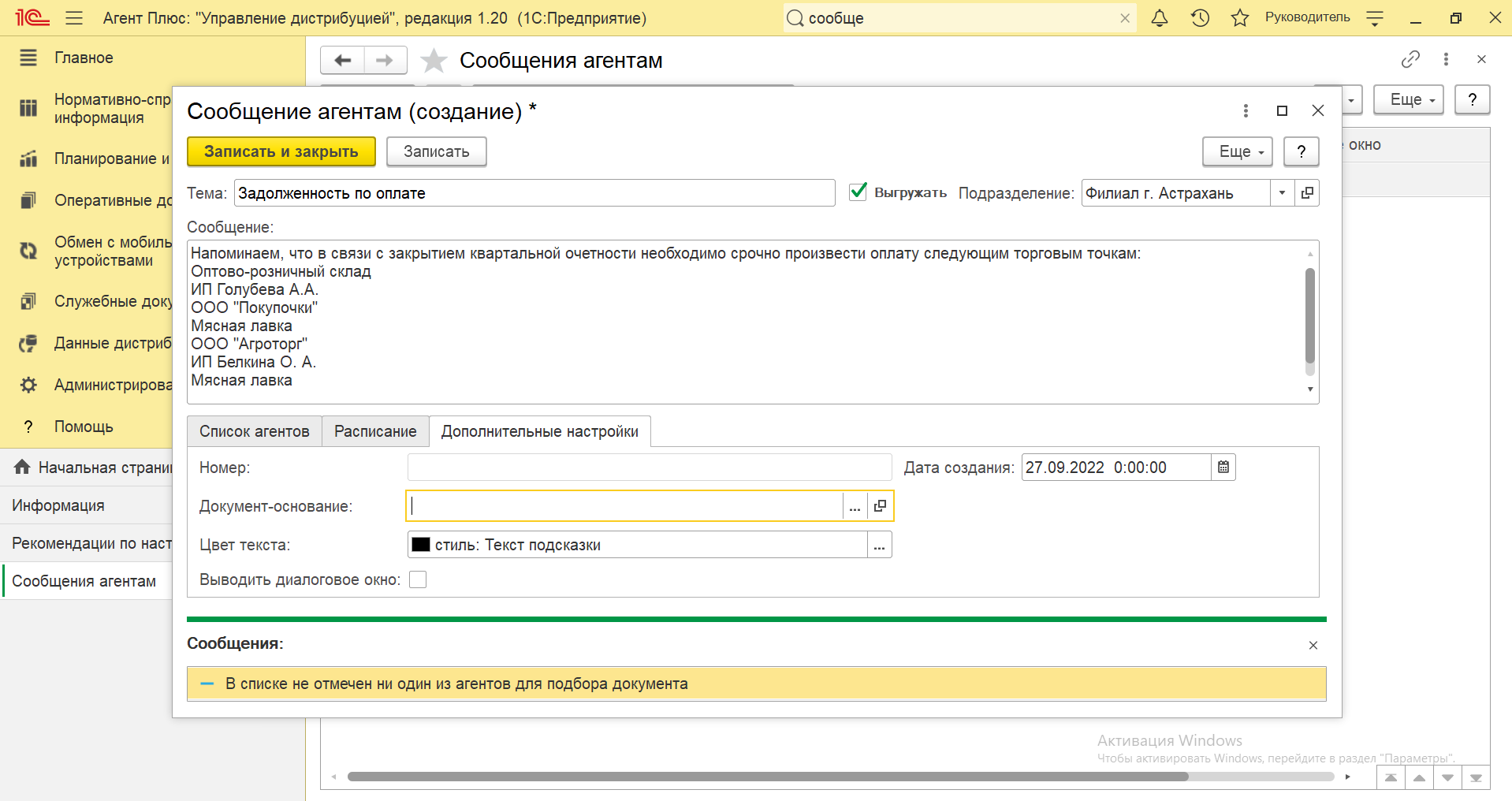This screenshot has width=1512, height=801.
Task: Go forward with right arrow
Action: 385,60
